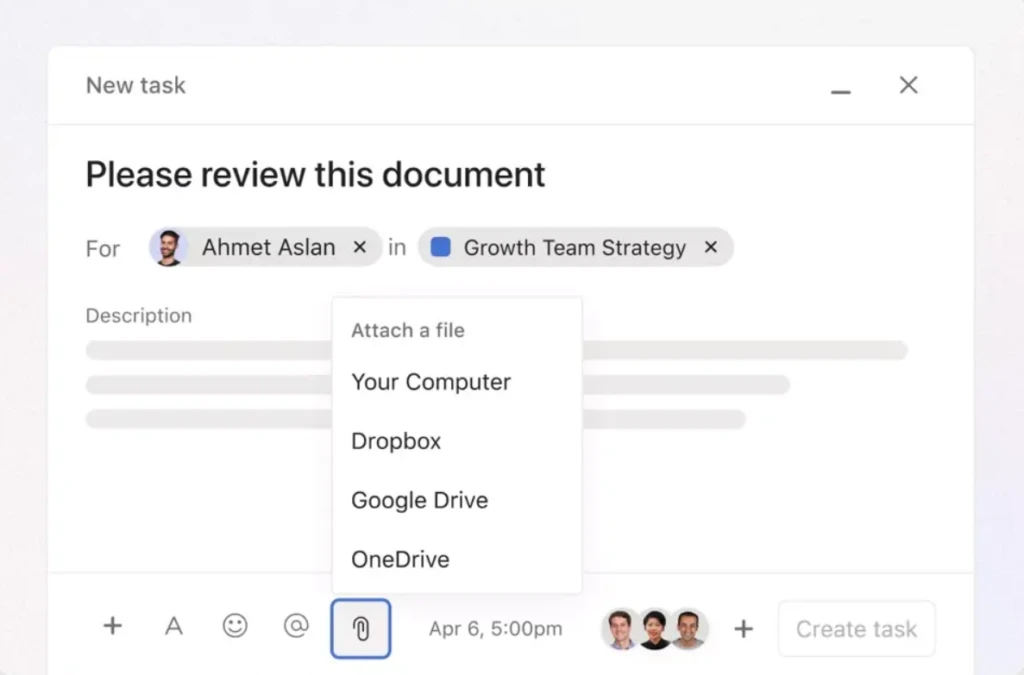Open the text formatting 'A' tool
This screenshot has height=675, width=1024.
click(x=174, y=626)
